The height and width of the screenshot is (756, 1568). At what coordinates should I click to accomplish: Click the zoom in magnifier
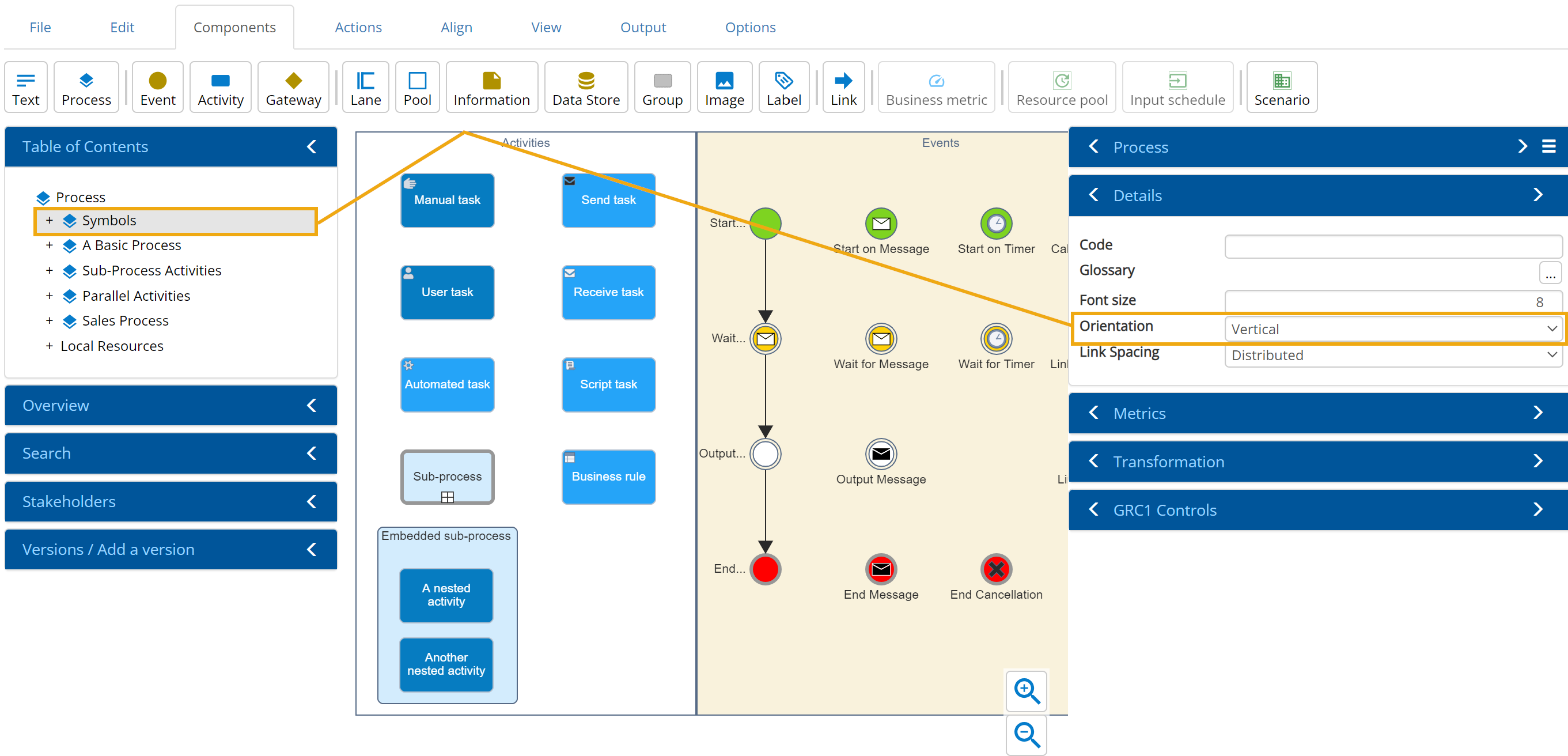click(1027, 691)
